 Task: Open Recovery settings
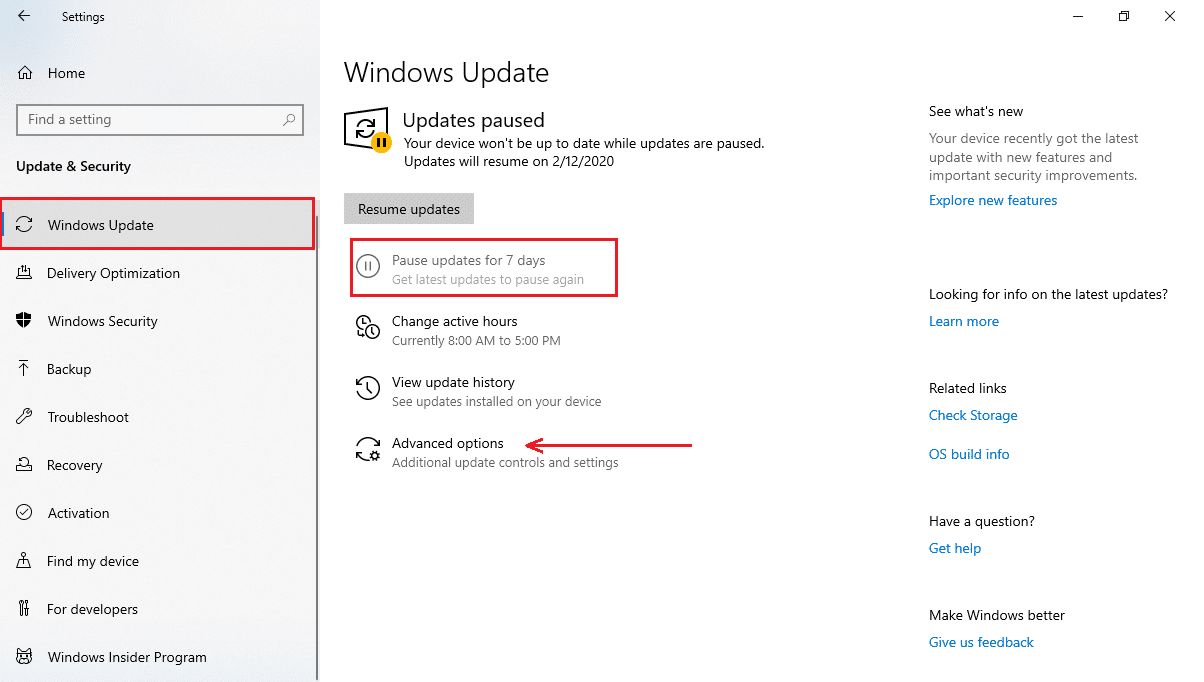pyautogui.click(x=74, y=465)
